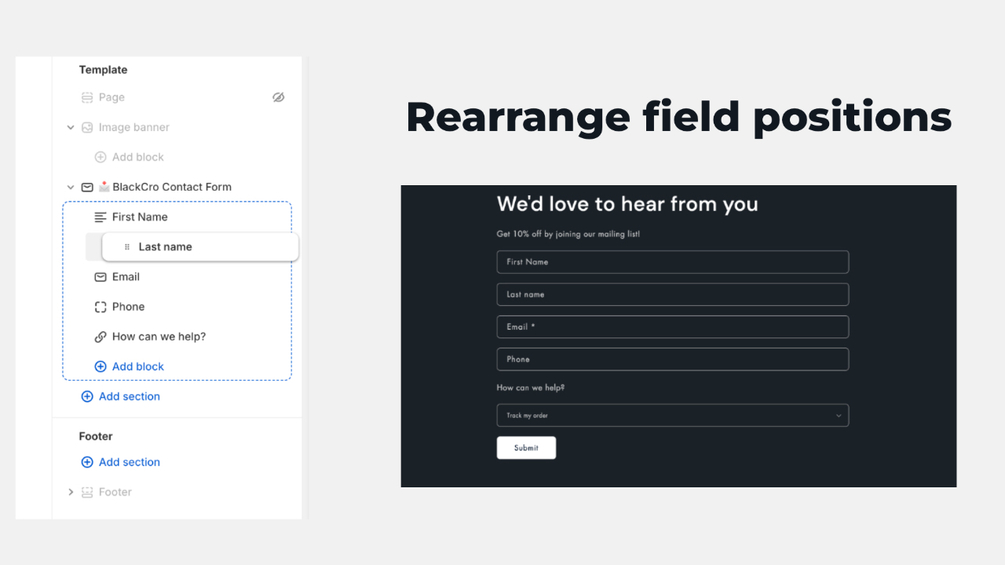Click the Phone input field in preview
The image size is (1005, 565).
(x=672, y=359)
